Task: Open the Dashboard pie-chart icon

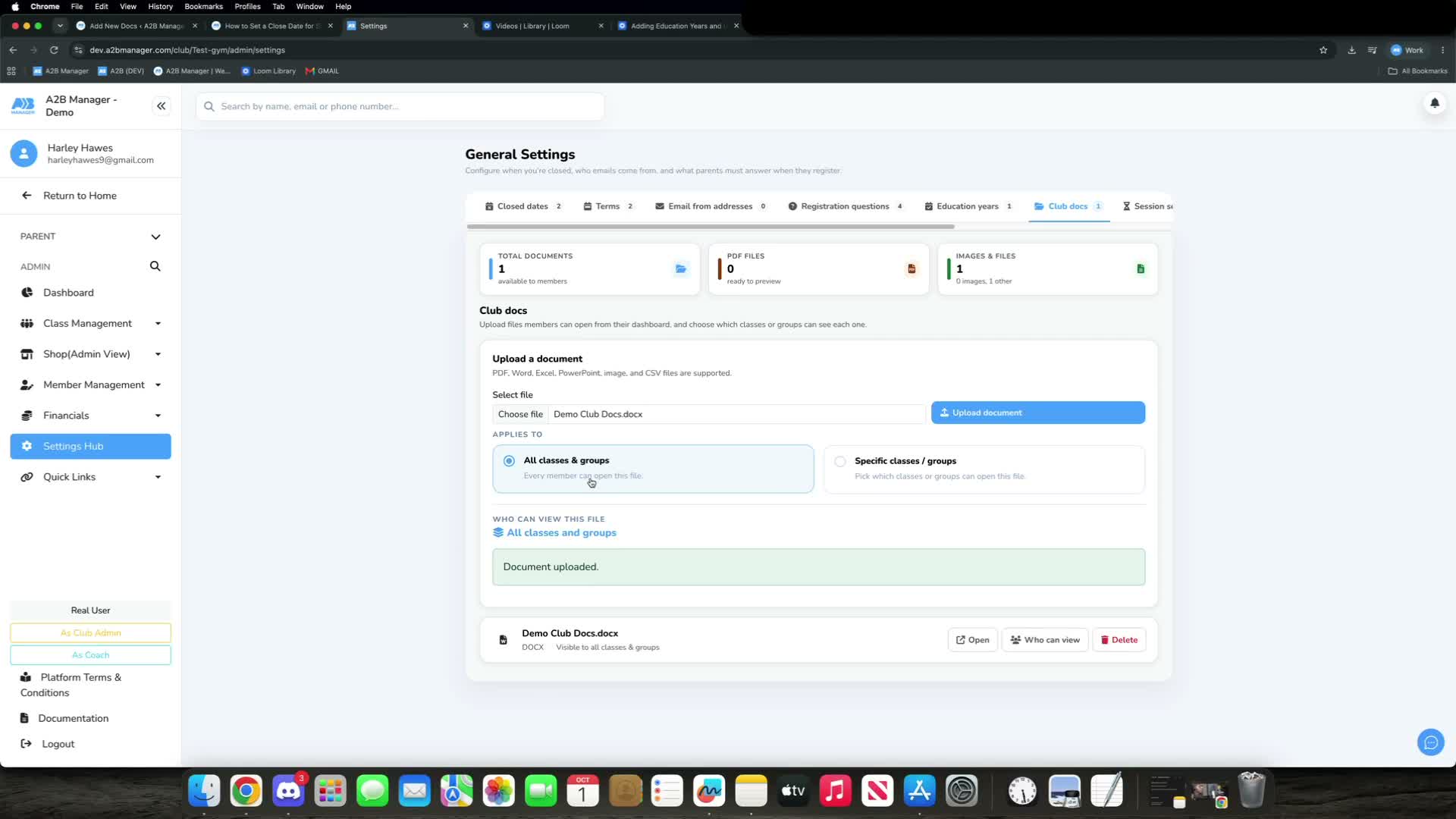Action: click(x=27, y=293)
